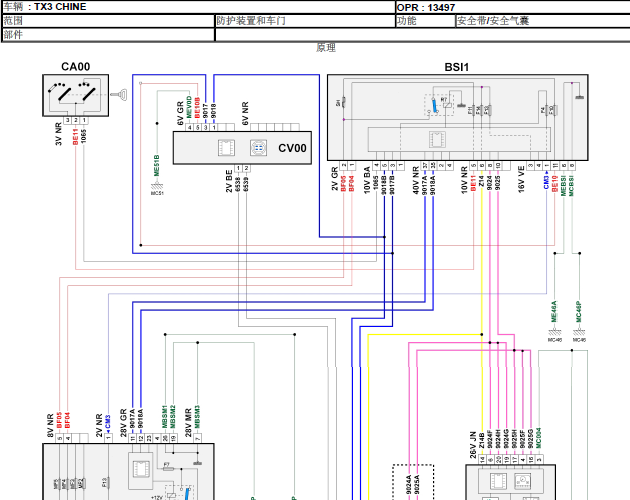The height and width of the screenshot is (500, 630).
Task: Click 9024A label in dashed box
Action: coord(408,485)
